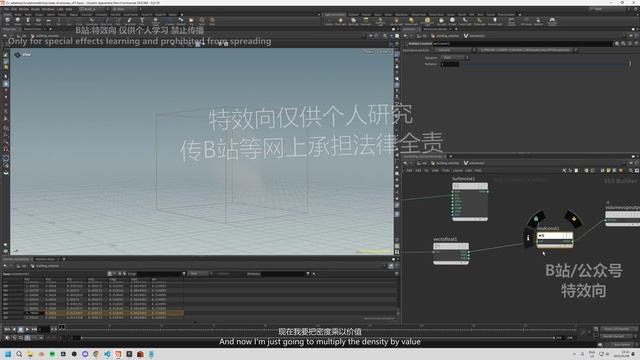Add a Spot Light from shelf
Screen dimensions: 640x360
click(x=353, y=21)
